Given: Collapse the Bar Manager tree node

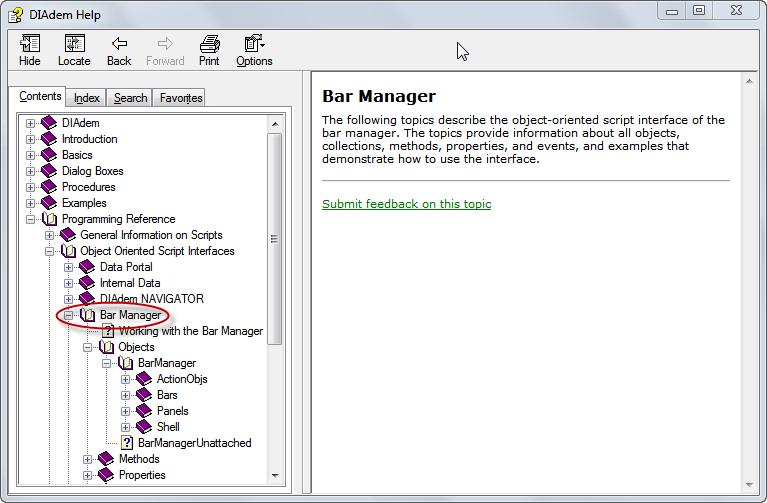Looking at the screenshot, I should tap(68, 315).
